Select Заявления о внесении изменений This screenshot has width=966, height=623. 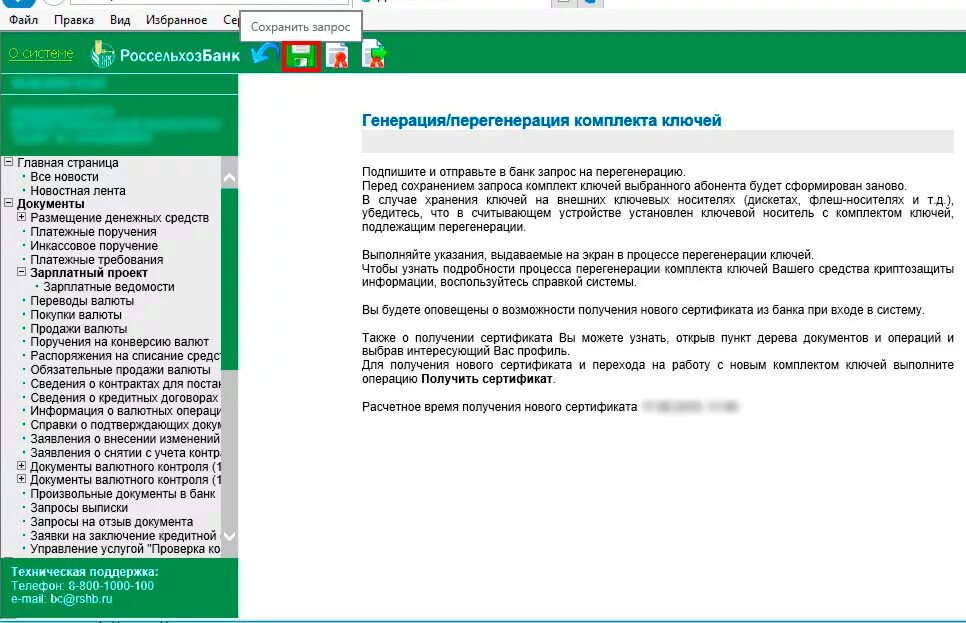pos(125,439)
